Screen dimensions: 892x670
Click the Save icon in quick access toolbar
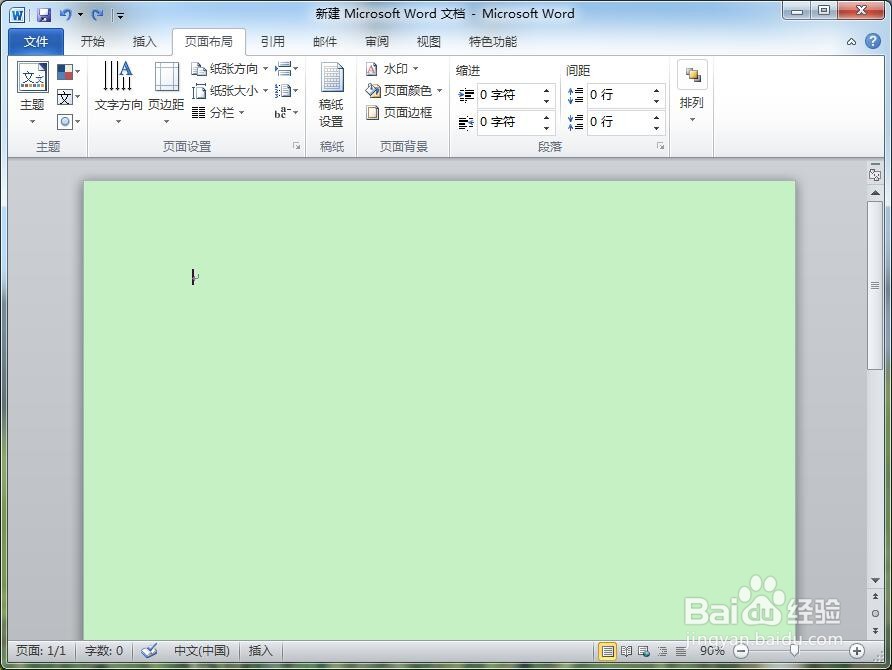pos(43,13)
